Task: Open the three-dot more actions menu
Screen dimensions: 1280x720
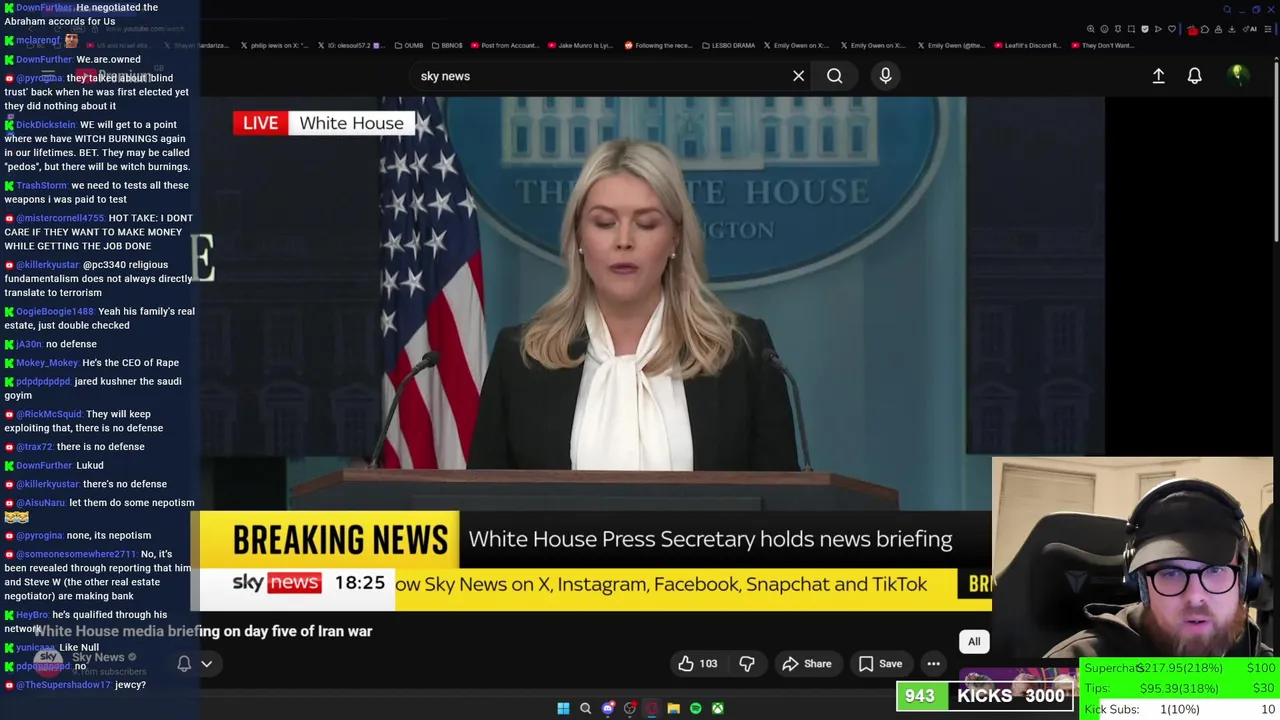Action: click(x=933, y=664)
